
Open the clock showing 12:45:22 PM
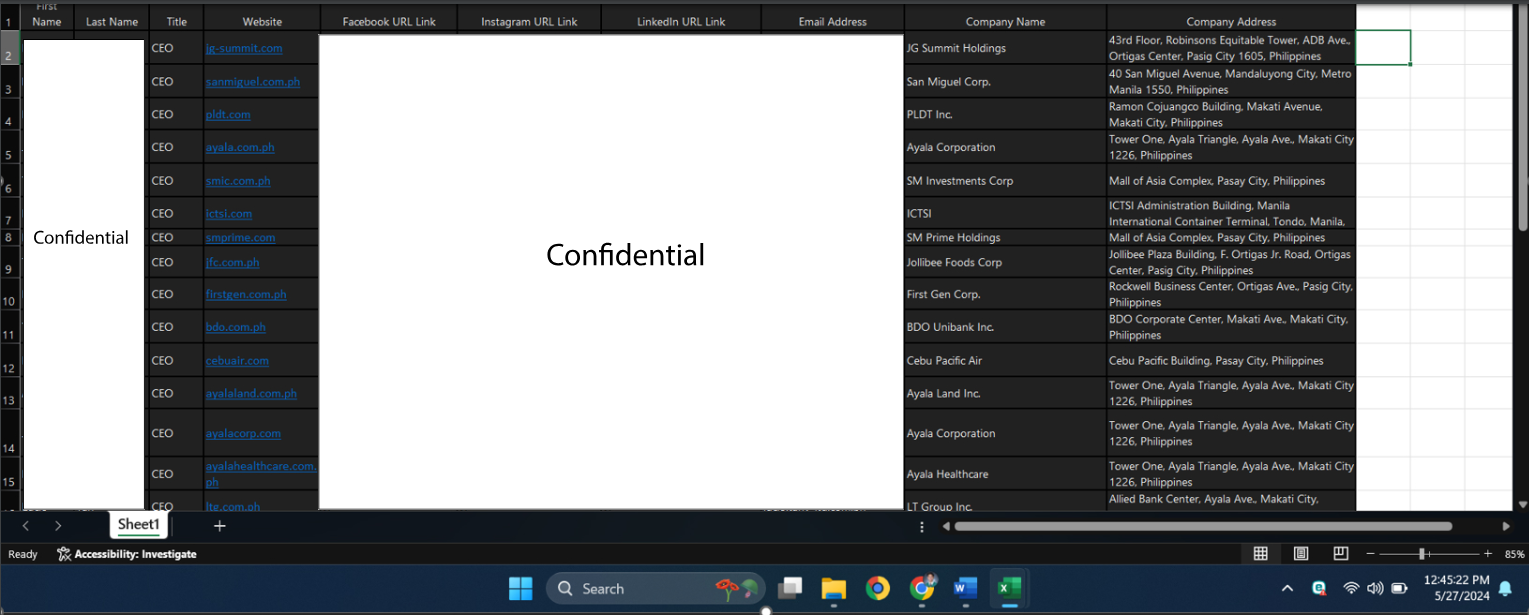coord(1455,587)
